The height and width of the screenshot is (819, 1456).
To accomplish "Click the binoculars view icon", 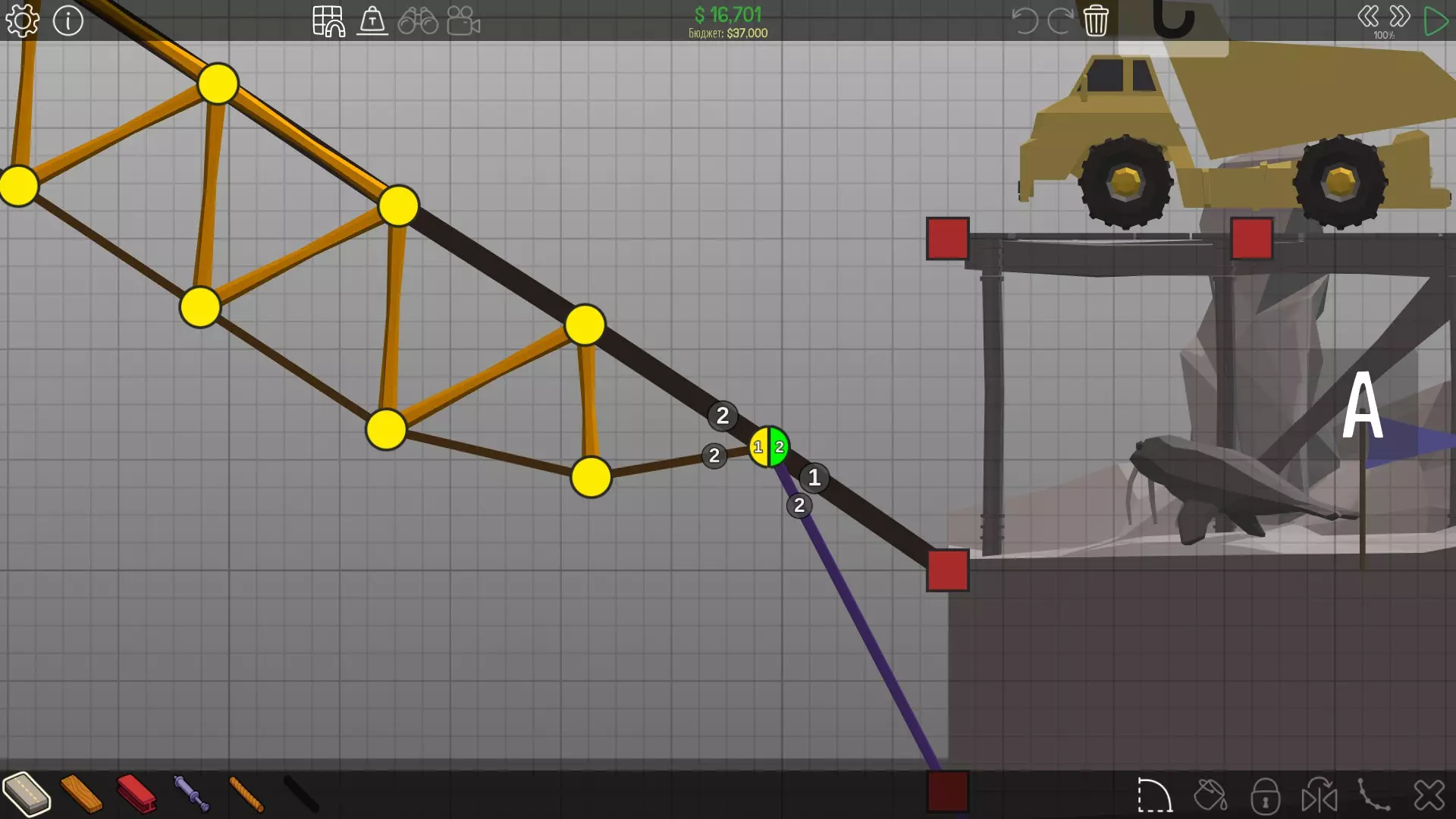I will point(418,20).
